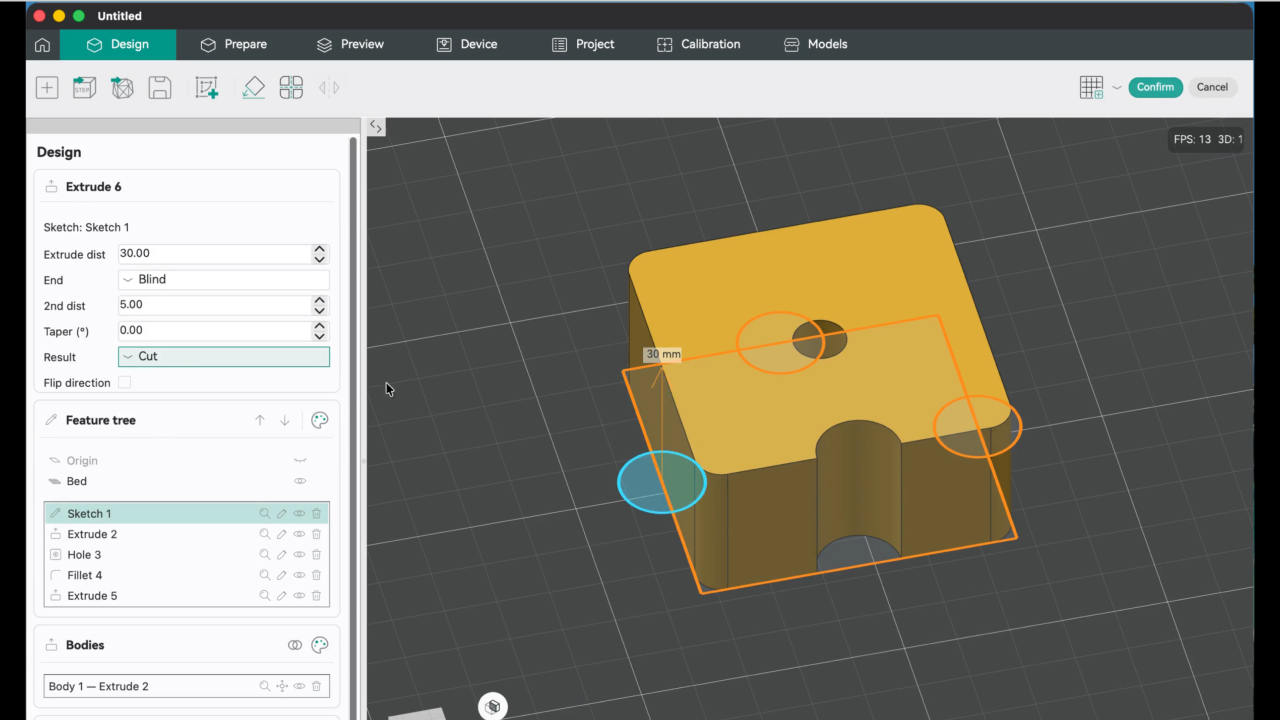Screen dimensions: 1280x720
Task: Delete Body 1 — Extrude 2
Action: pos(316,687)
